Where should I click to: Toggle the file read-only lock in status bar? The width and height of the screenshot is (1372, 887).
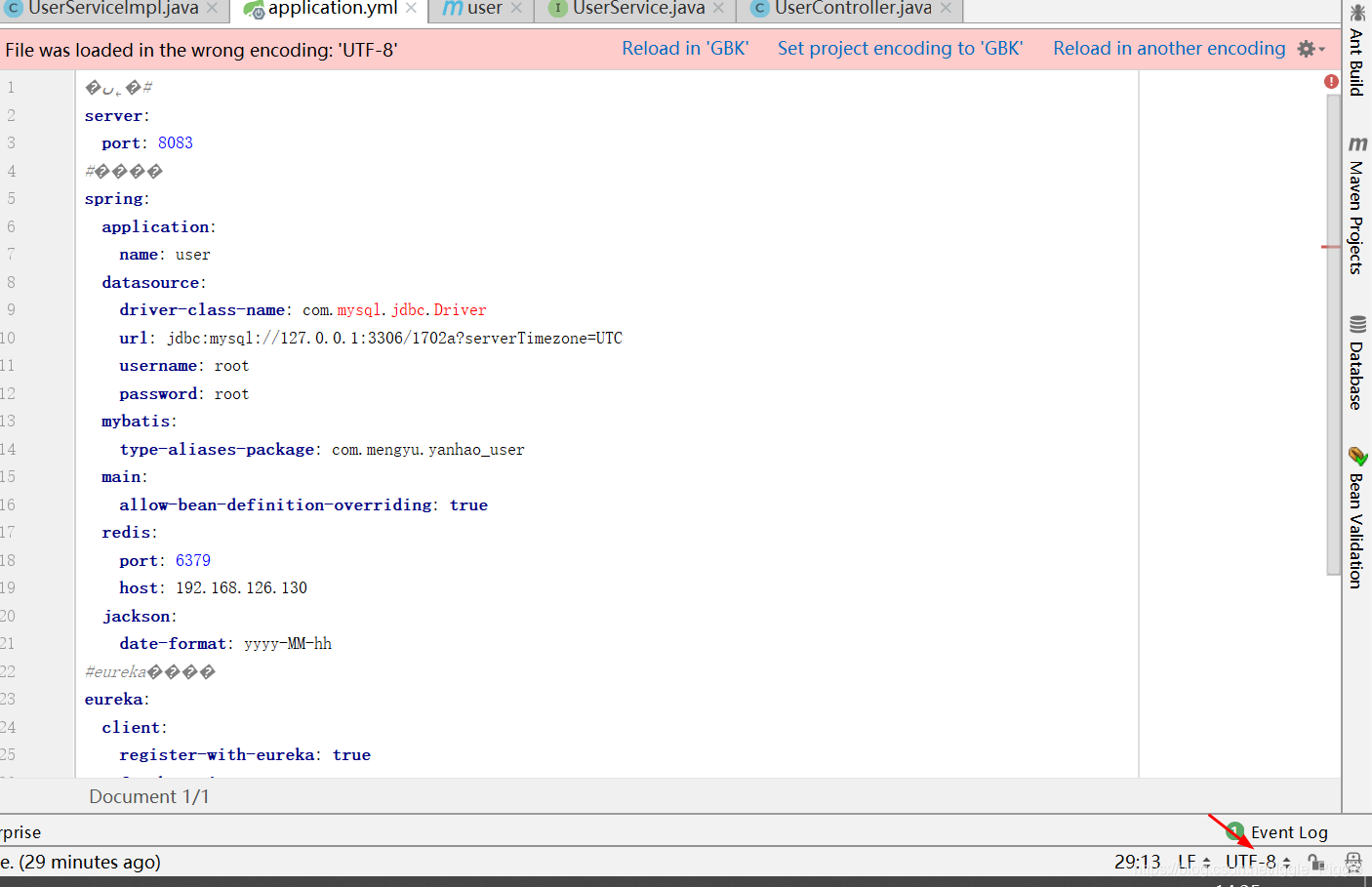tap(1316, 862)
